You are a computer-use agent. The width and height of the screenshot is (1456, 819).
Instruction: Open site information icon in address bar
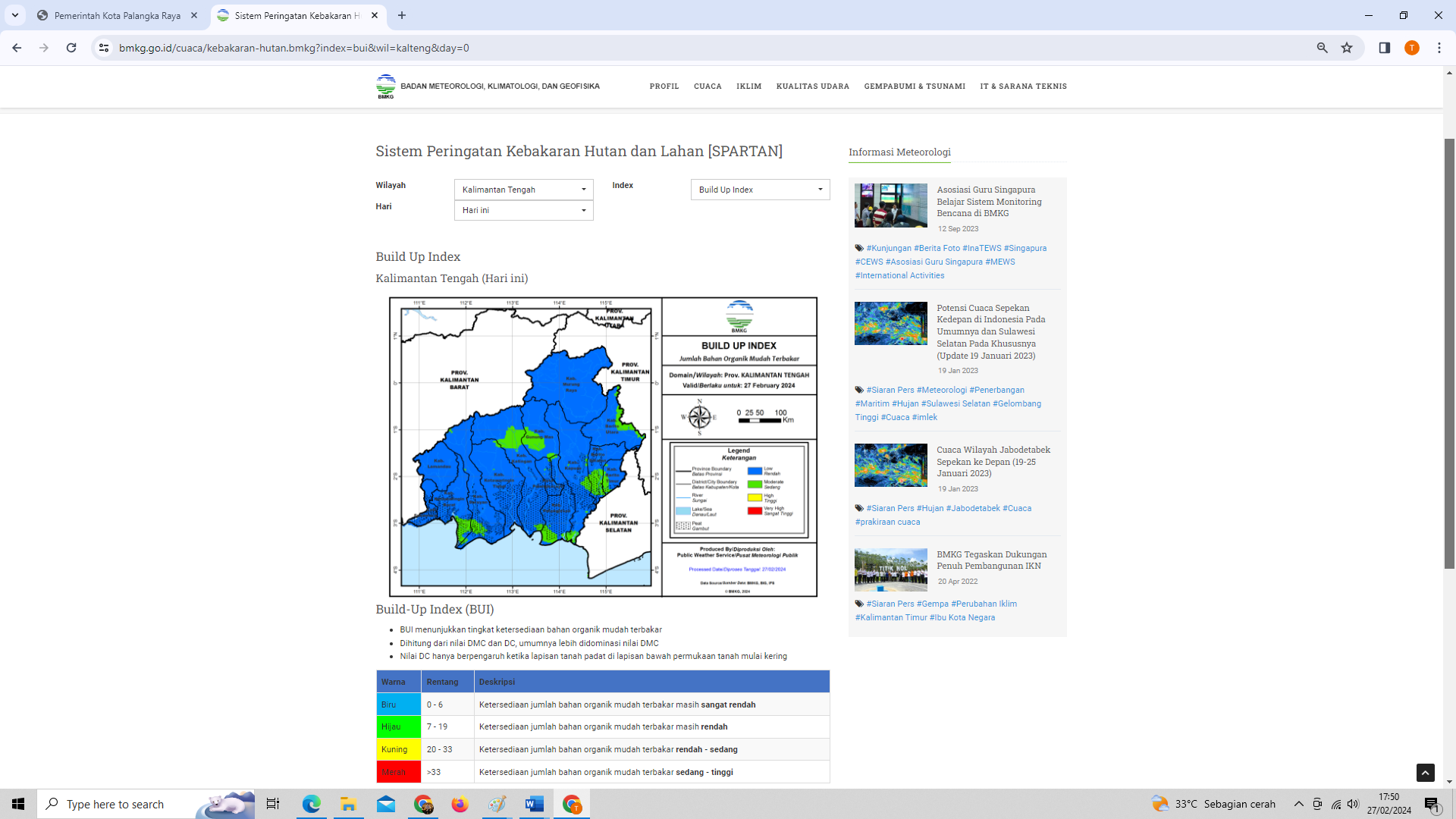click(x=104, y=48)
